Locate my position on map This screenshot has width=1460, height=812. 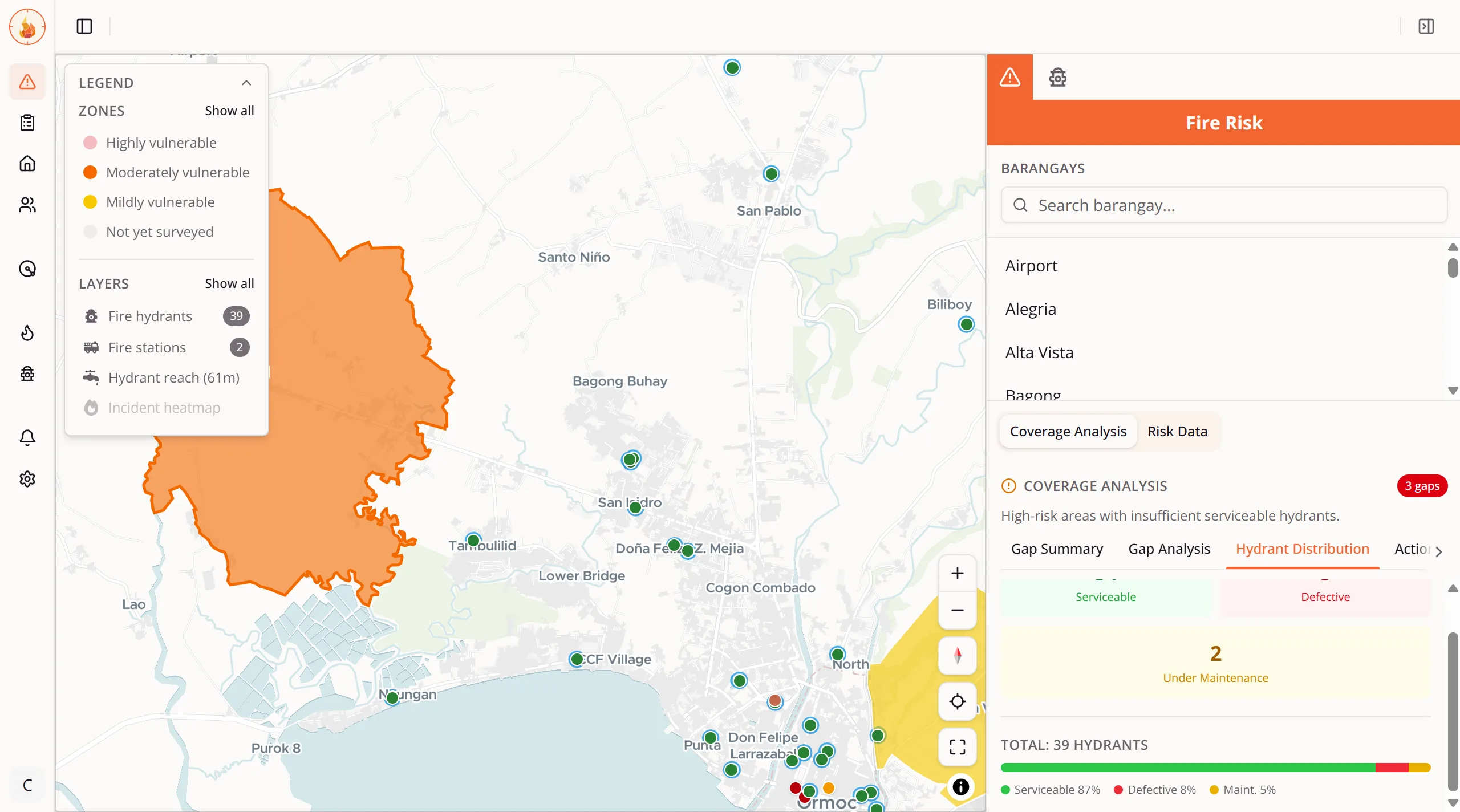(958, 701)
